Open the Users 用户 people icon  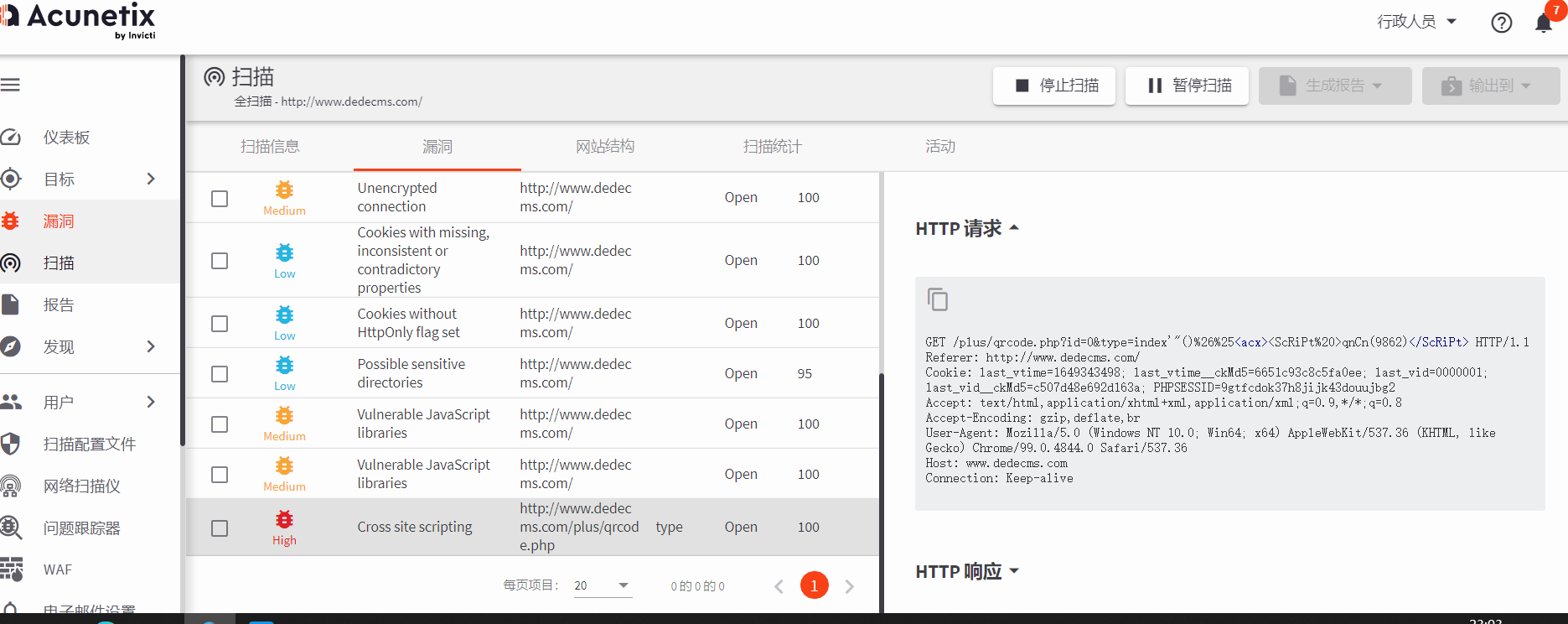10,402
